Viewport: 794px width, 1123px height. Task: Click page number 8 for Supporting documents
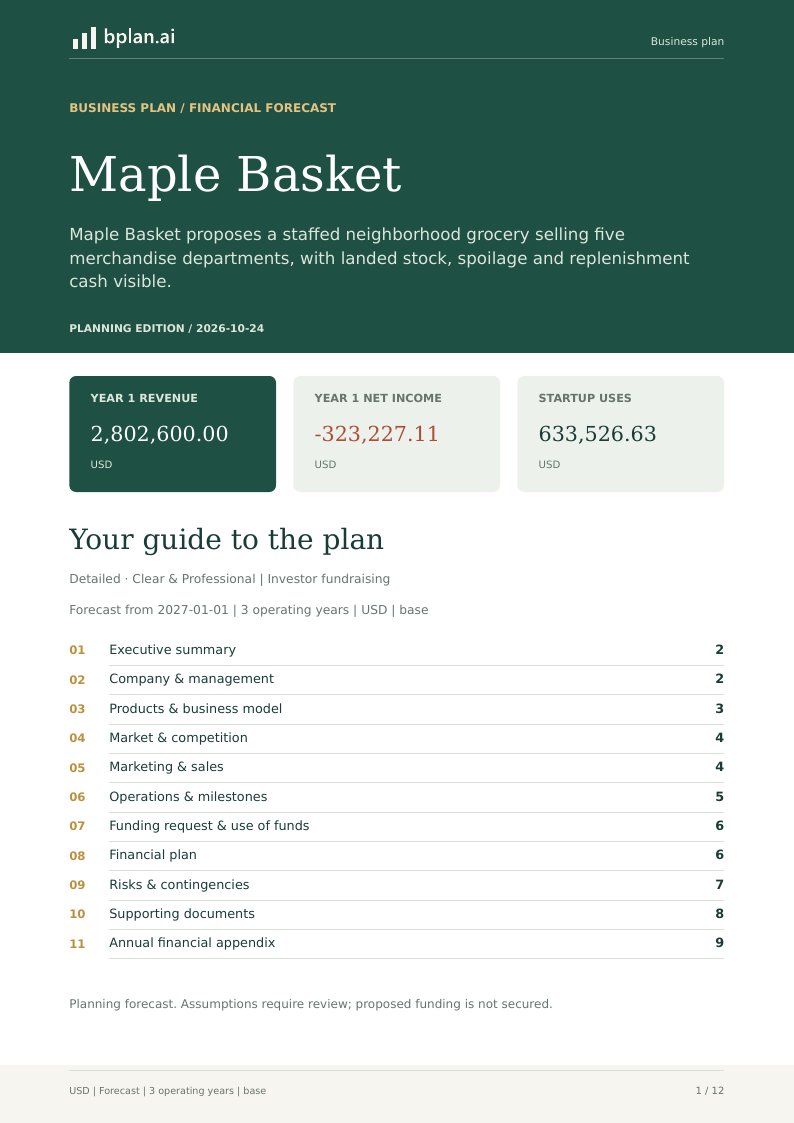tap(720, 914)
